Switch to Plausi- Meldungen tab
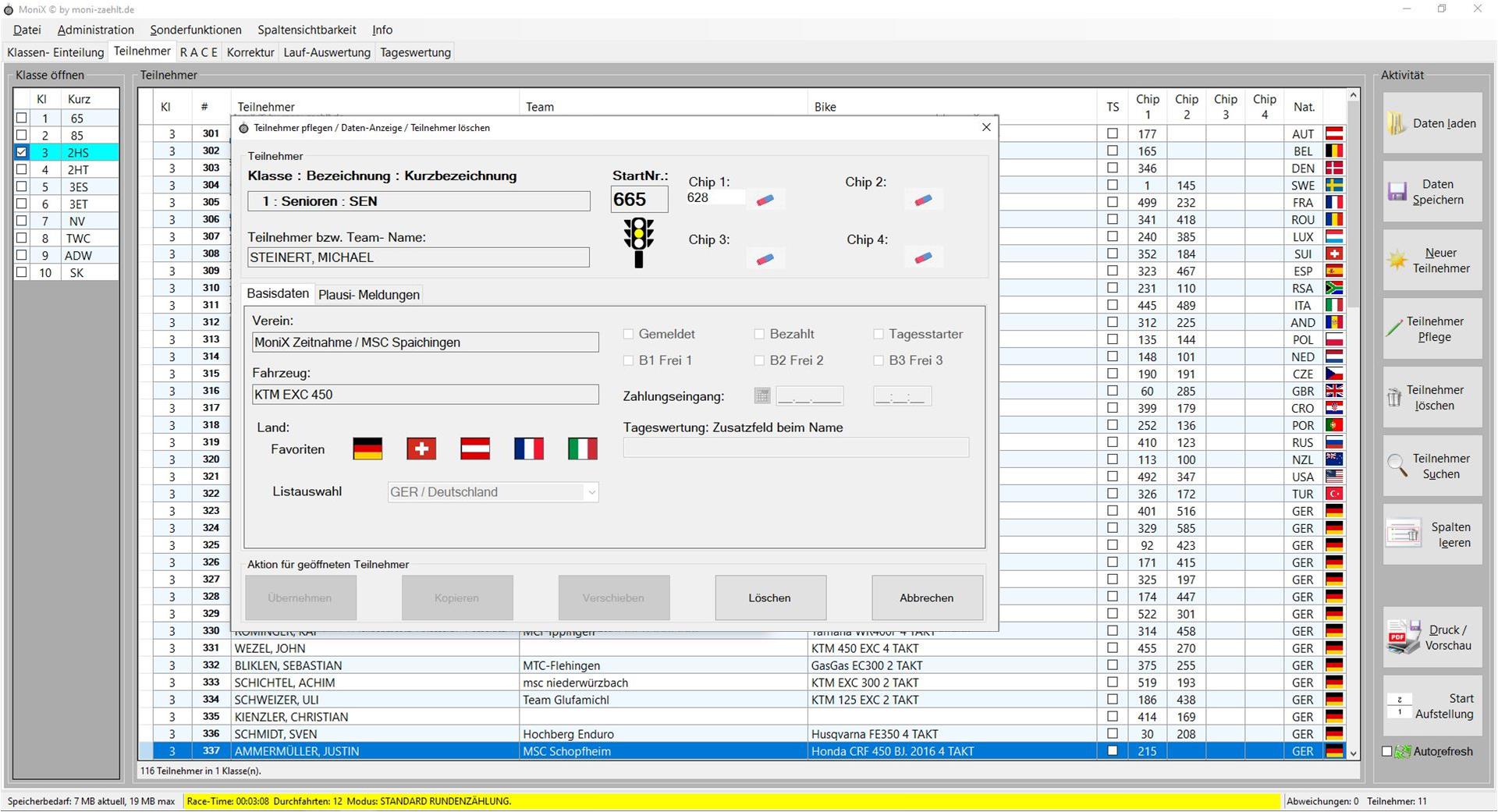Image resolution: width=1498 pixels, height=812 pixels. tap(369, 295)
